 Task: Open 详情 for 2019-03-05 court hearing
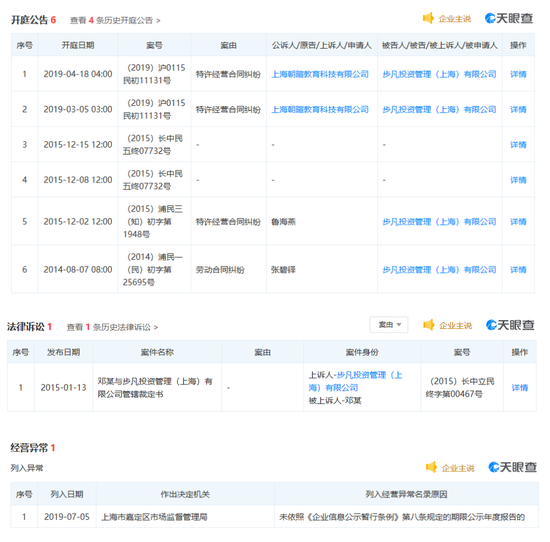tap(518, 109)
